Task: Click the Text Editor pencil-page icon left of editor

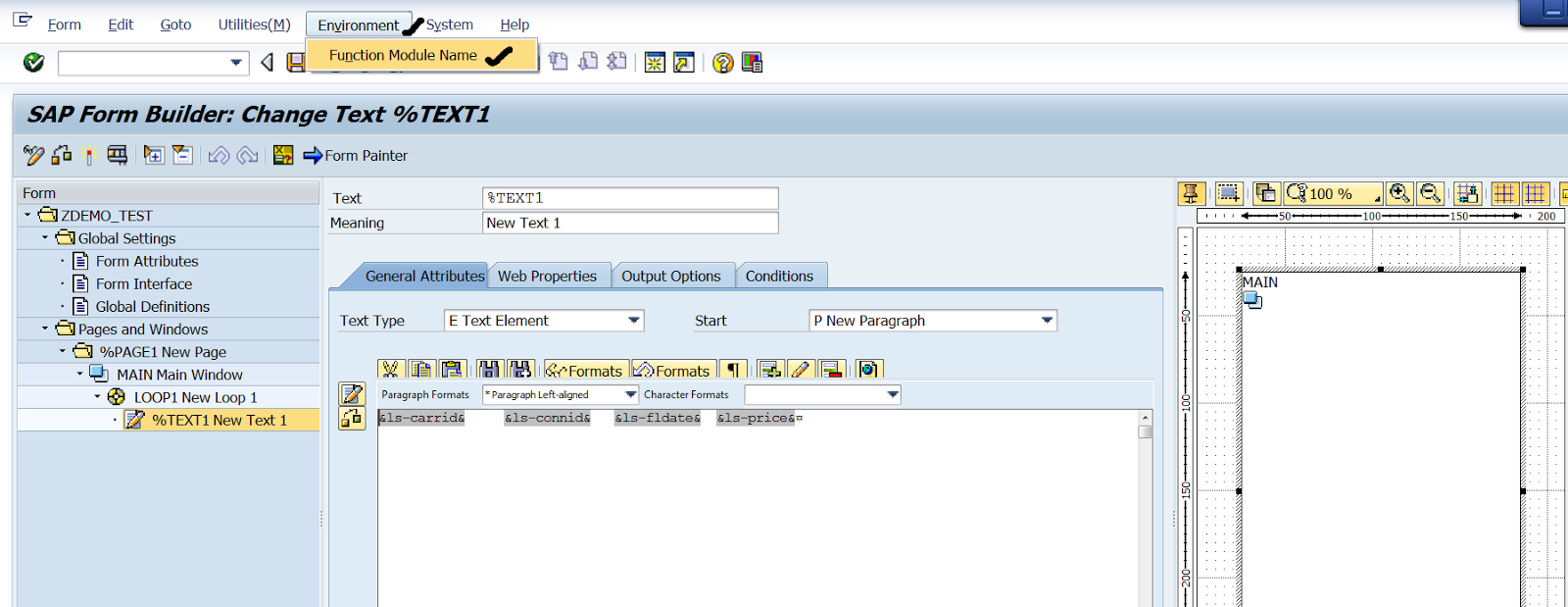Action: click(x=352, y=394)
